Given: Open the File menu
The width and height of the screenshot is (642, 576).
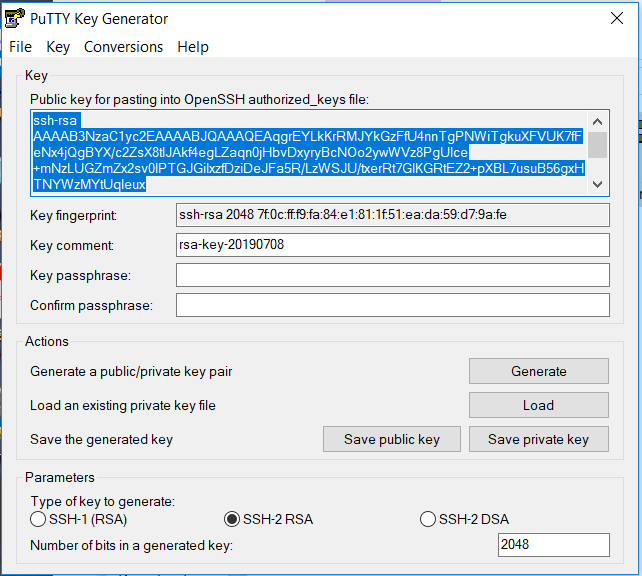Looking at the screenshot, I should (20, 47).
